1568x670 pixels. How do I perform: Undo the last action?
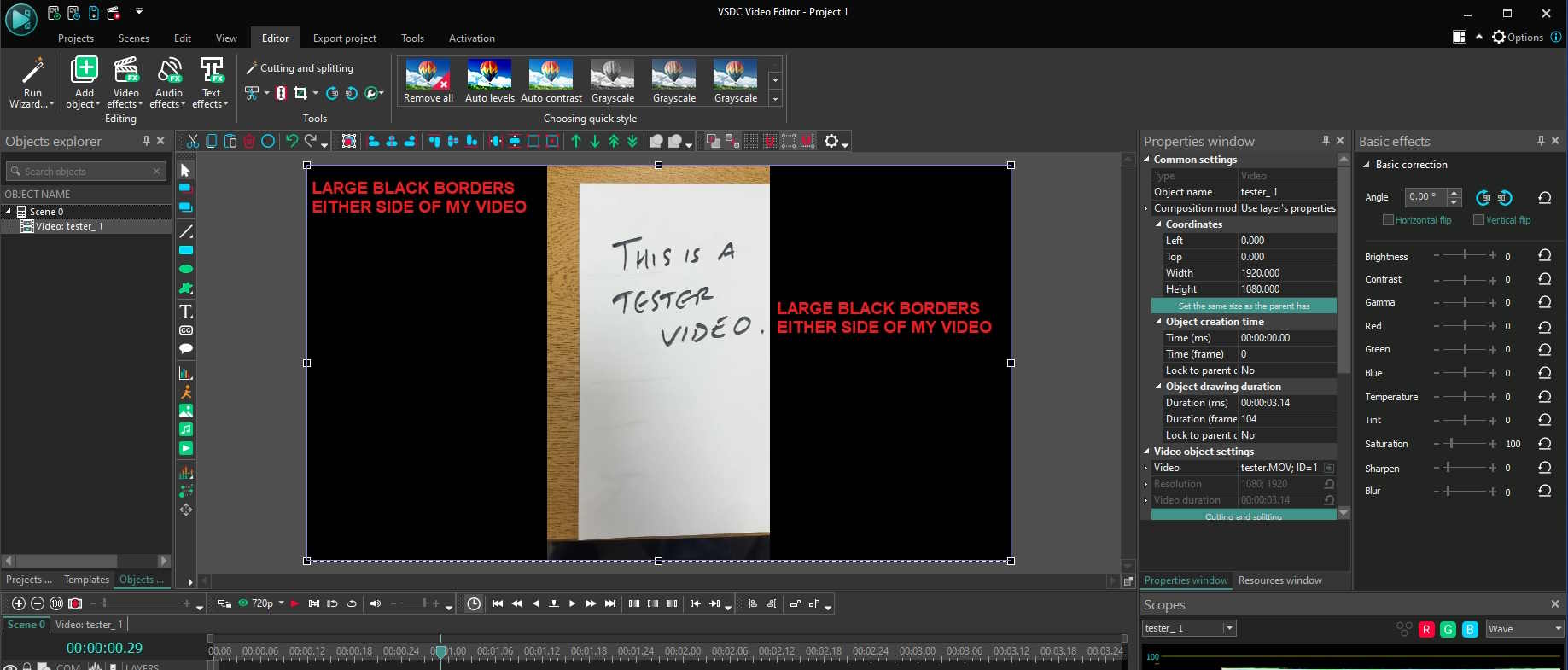[x=292, y=142]
